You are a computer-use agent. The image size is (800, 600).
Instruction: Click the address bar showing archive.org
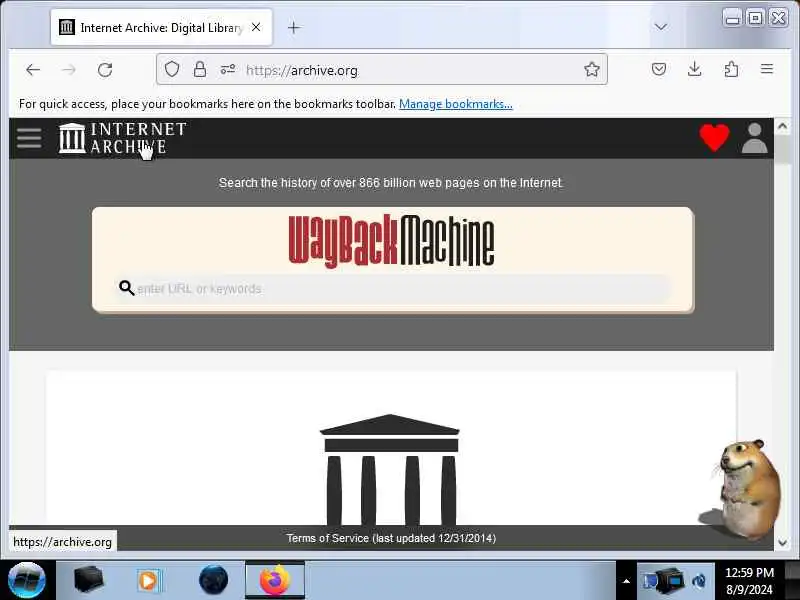[382, 69]
